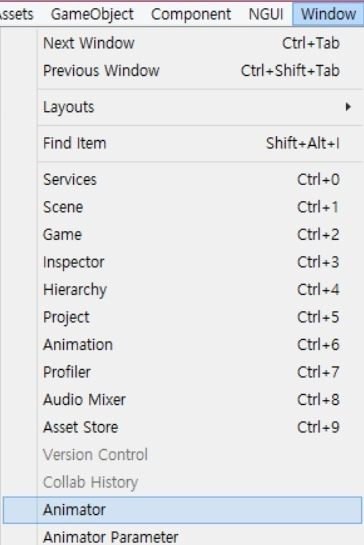364x545 pixels.
Task: Open the NGUI menu
Action: coord(266,14)
